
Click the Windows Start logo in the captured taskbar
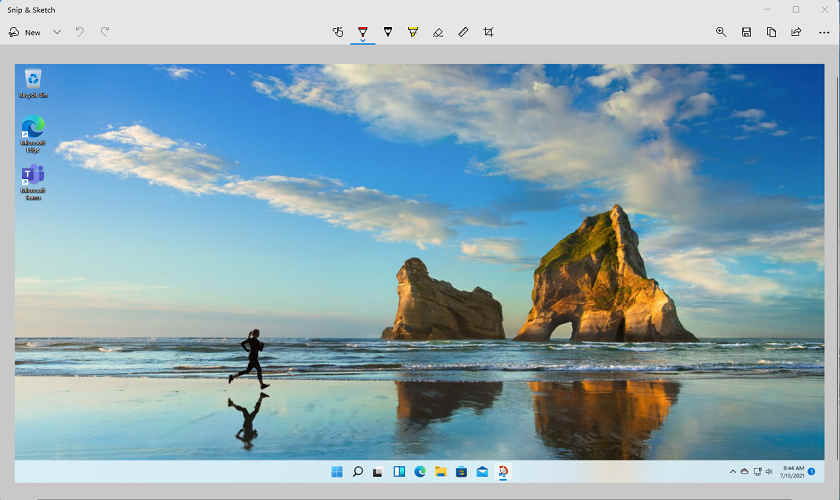point(336,471)
